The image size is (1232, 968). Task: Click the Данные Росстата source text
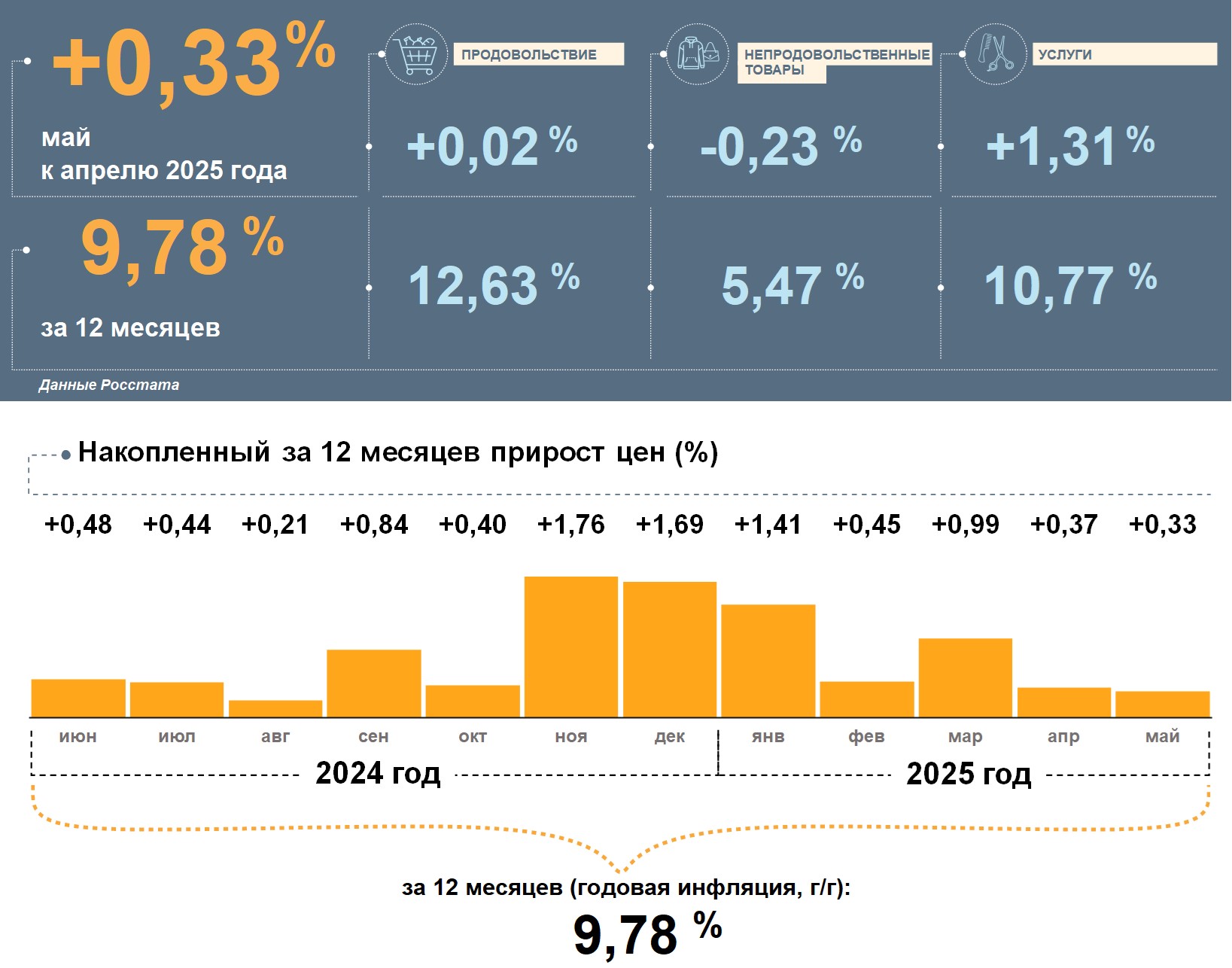109,385
